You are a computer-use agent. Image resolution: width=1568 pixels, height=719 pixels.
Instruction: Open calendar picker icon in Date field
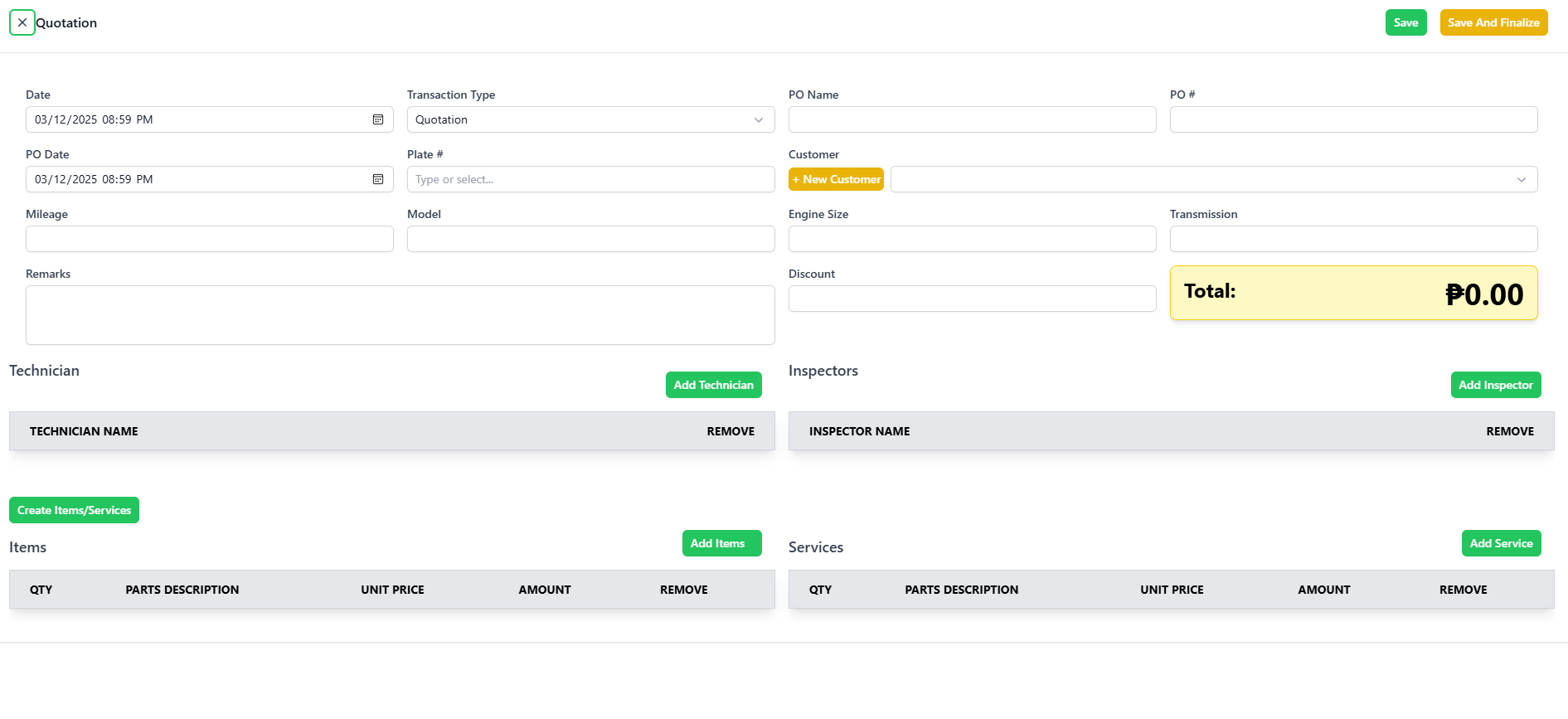click(x=378, y=119)
